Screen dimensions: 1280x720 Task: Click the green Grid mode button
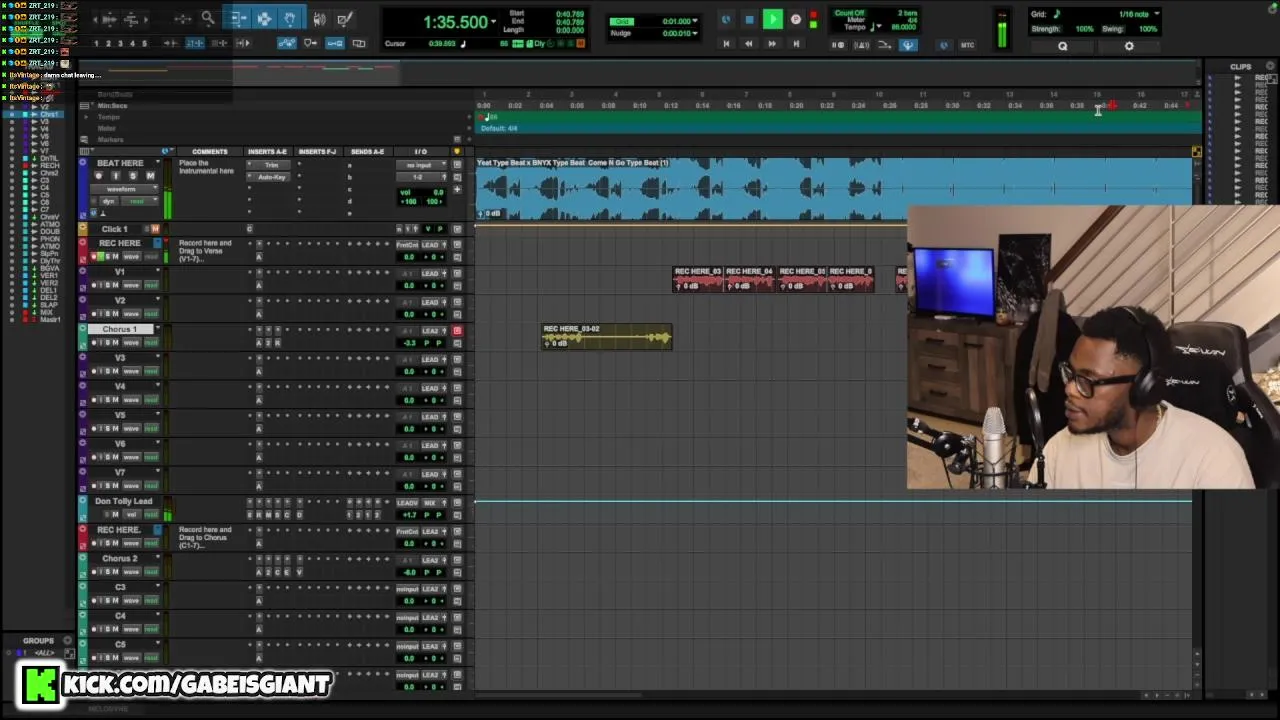(x=622, y=21)
